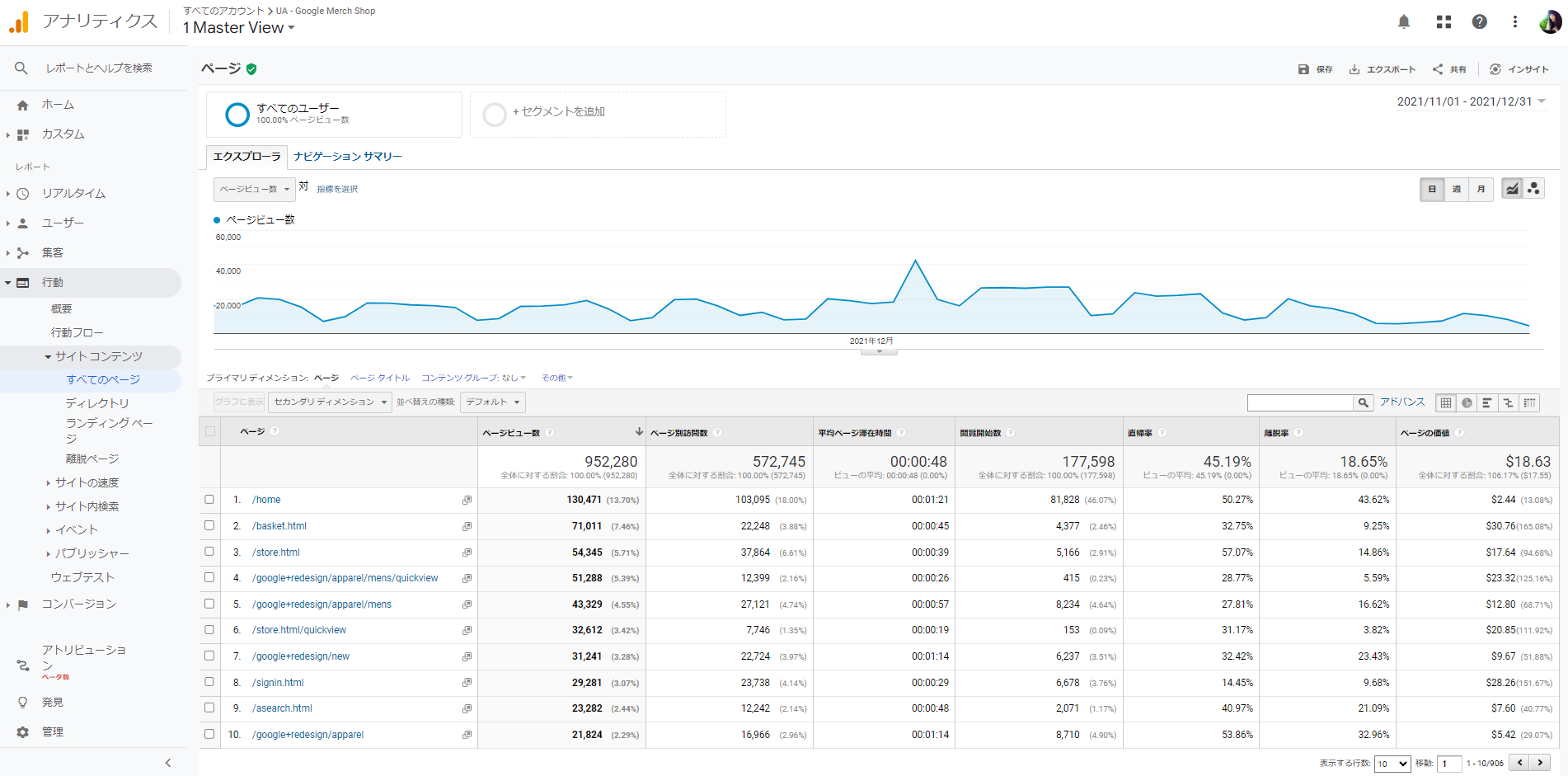The height and width of the screenshot is (776, 1568).
Task: Select the pie chart table view icon
Action: pos(1467,402)
